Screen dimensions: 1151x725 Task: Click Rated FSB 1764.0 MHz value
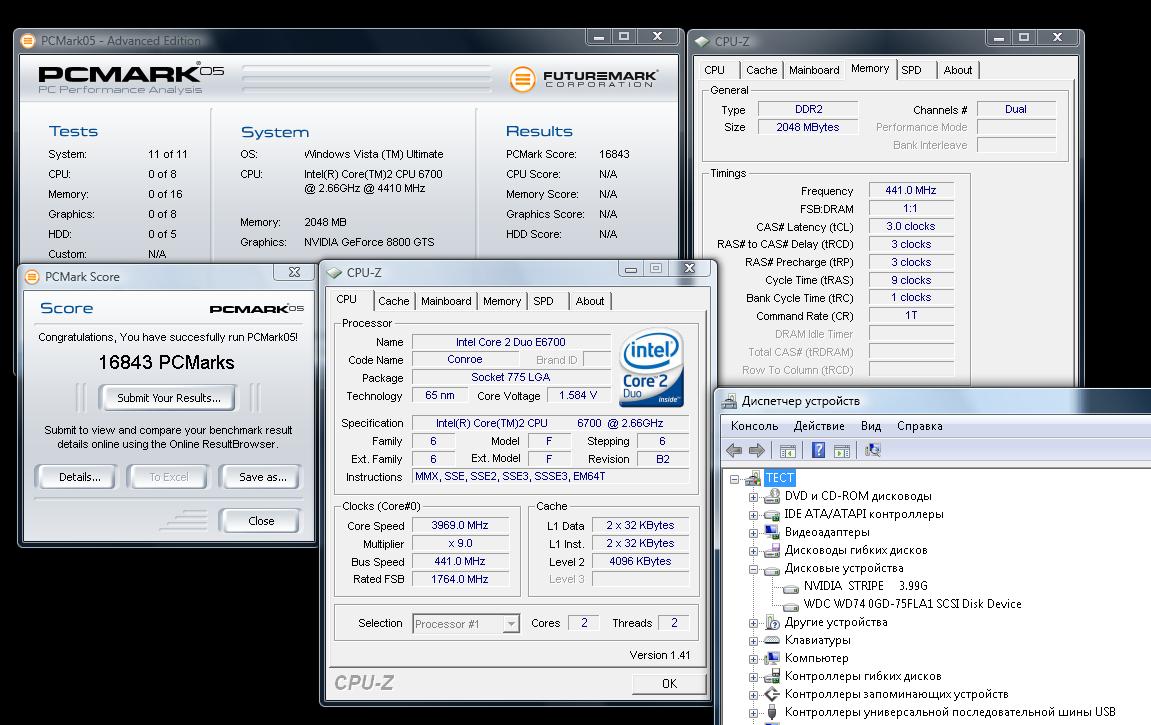click(460, 579)
